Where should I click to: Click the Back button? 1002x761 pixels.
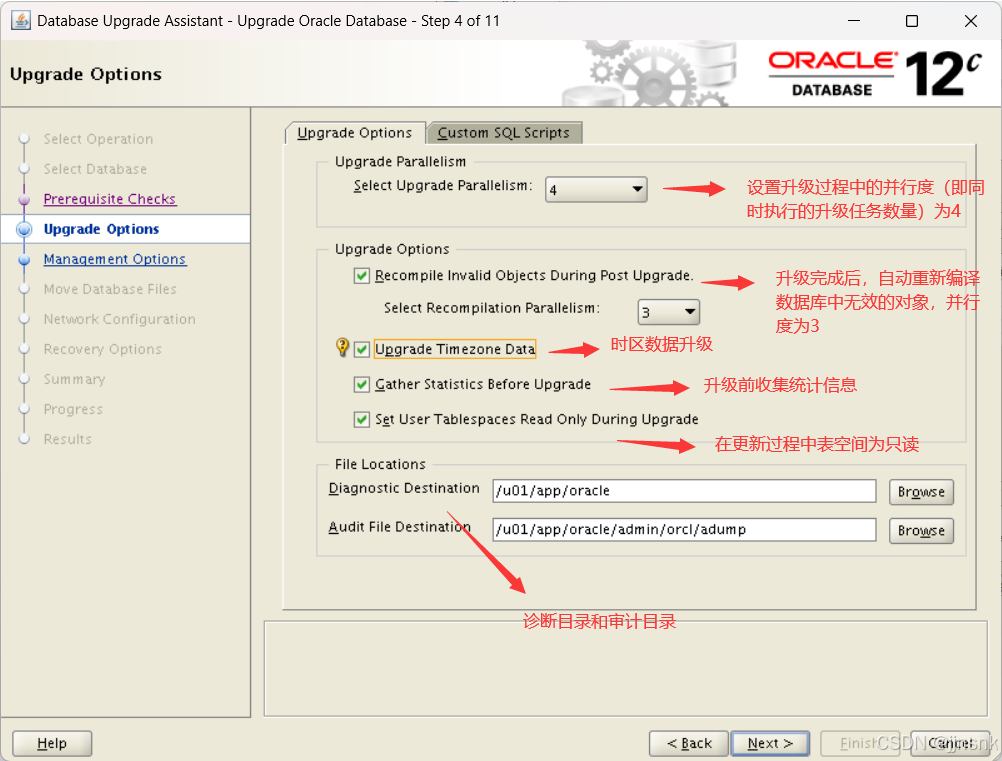[689, 743]
